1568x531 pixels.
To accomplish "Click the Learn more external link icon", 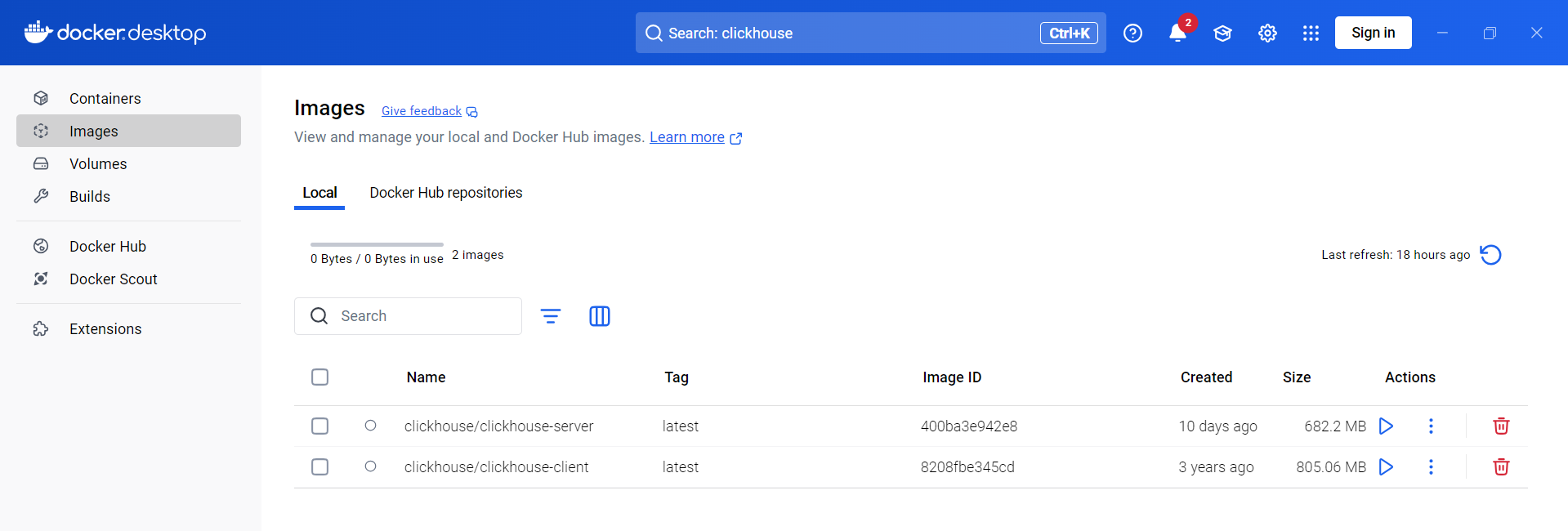I will pyautogui.click(x=736, y=138).
